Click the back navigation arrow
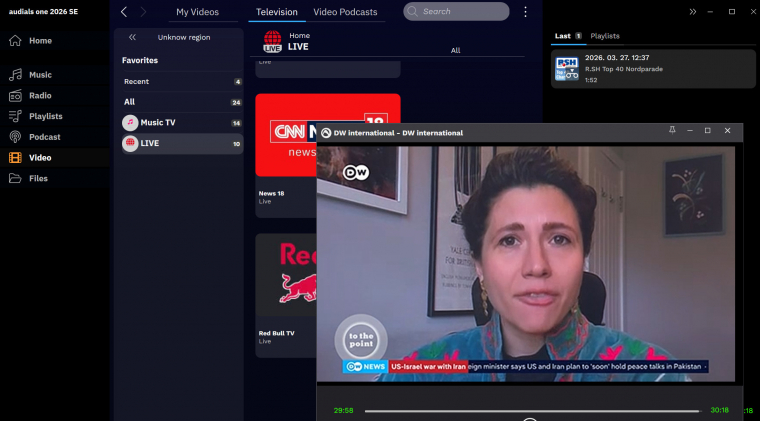Screen dimensions: 760x421 [124, 12]
